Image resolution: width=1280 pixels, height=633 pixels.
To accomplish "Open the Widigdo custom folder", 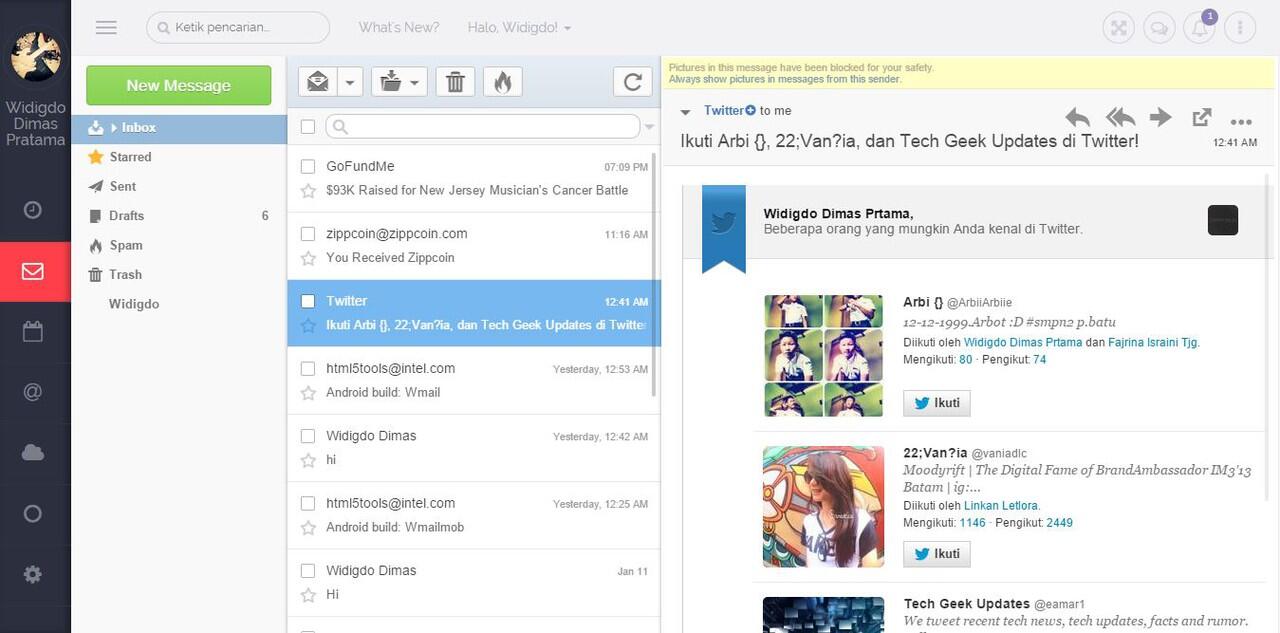I will pos(134,304).
